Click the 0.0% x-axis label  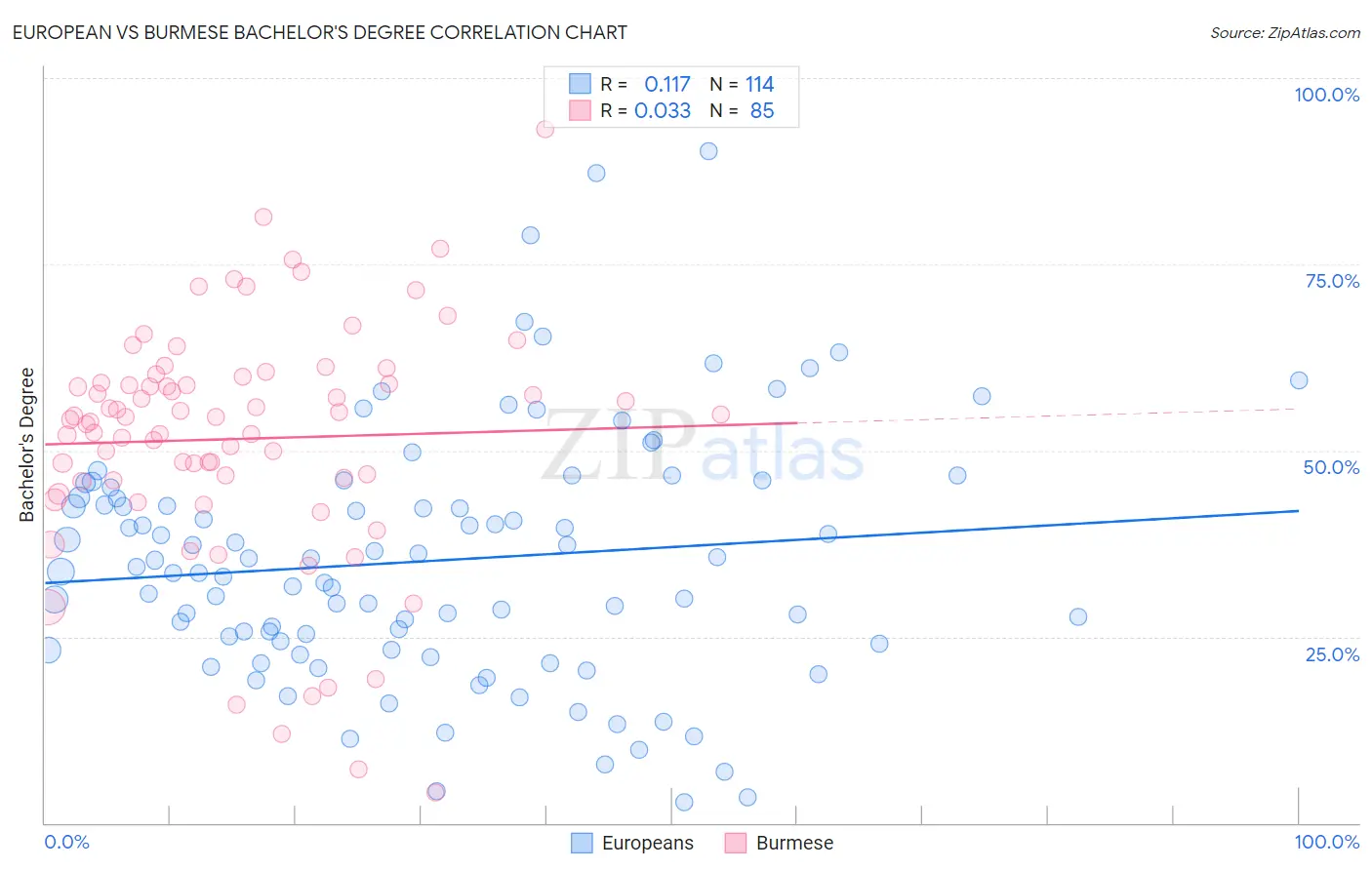click(x=67, y=842)
